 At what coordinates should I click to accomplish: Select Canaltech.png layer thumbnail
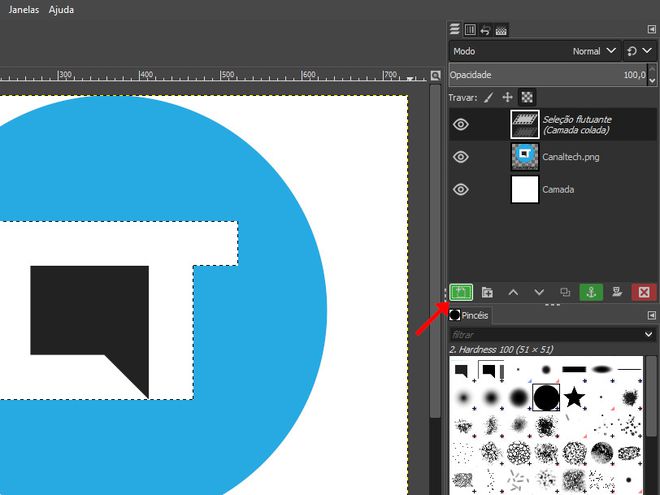[x=524, y=157]
